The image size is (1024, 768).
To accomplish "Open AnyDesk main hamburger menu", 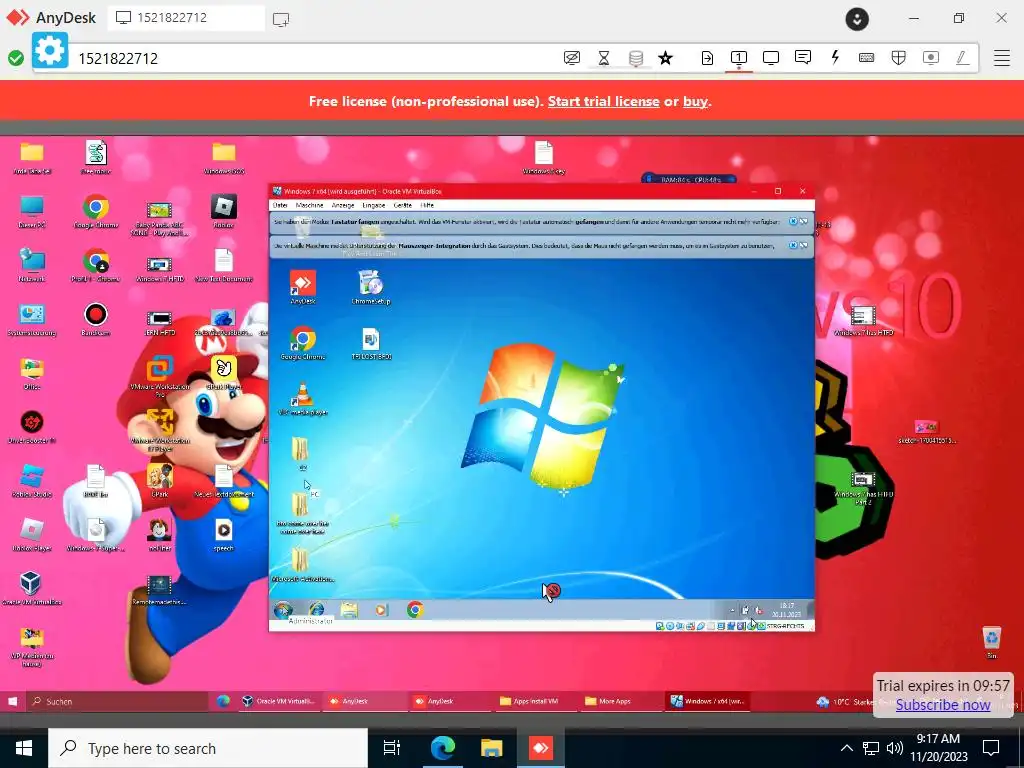I will pos(1002,57).
